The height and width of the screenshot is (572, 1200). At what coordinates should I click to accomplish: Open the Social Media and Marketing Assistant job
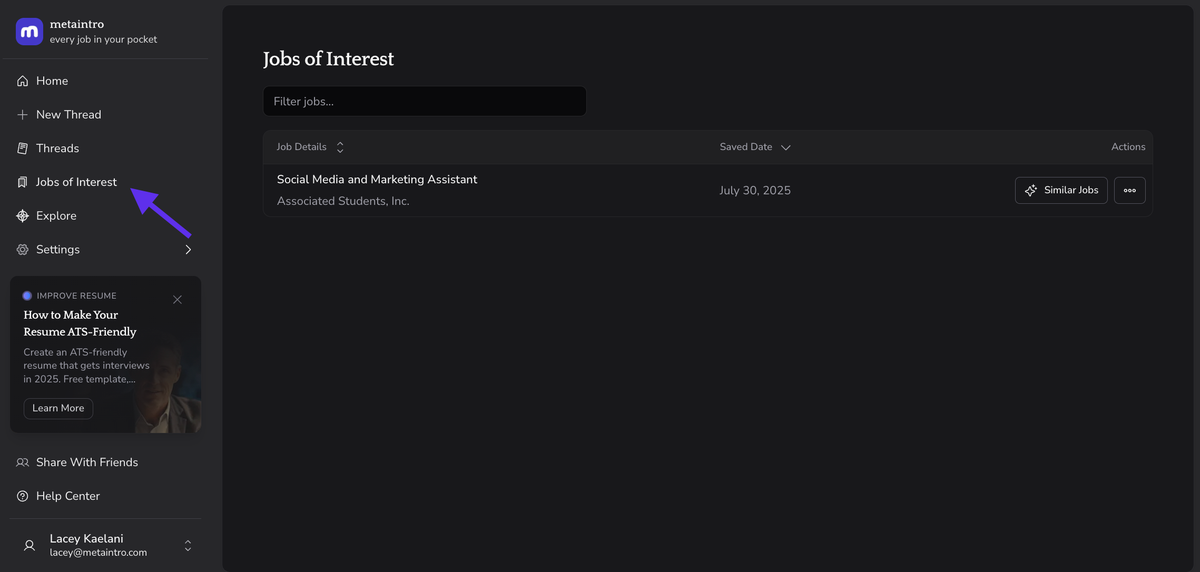(377, 180)
